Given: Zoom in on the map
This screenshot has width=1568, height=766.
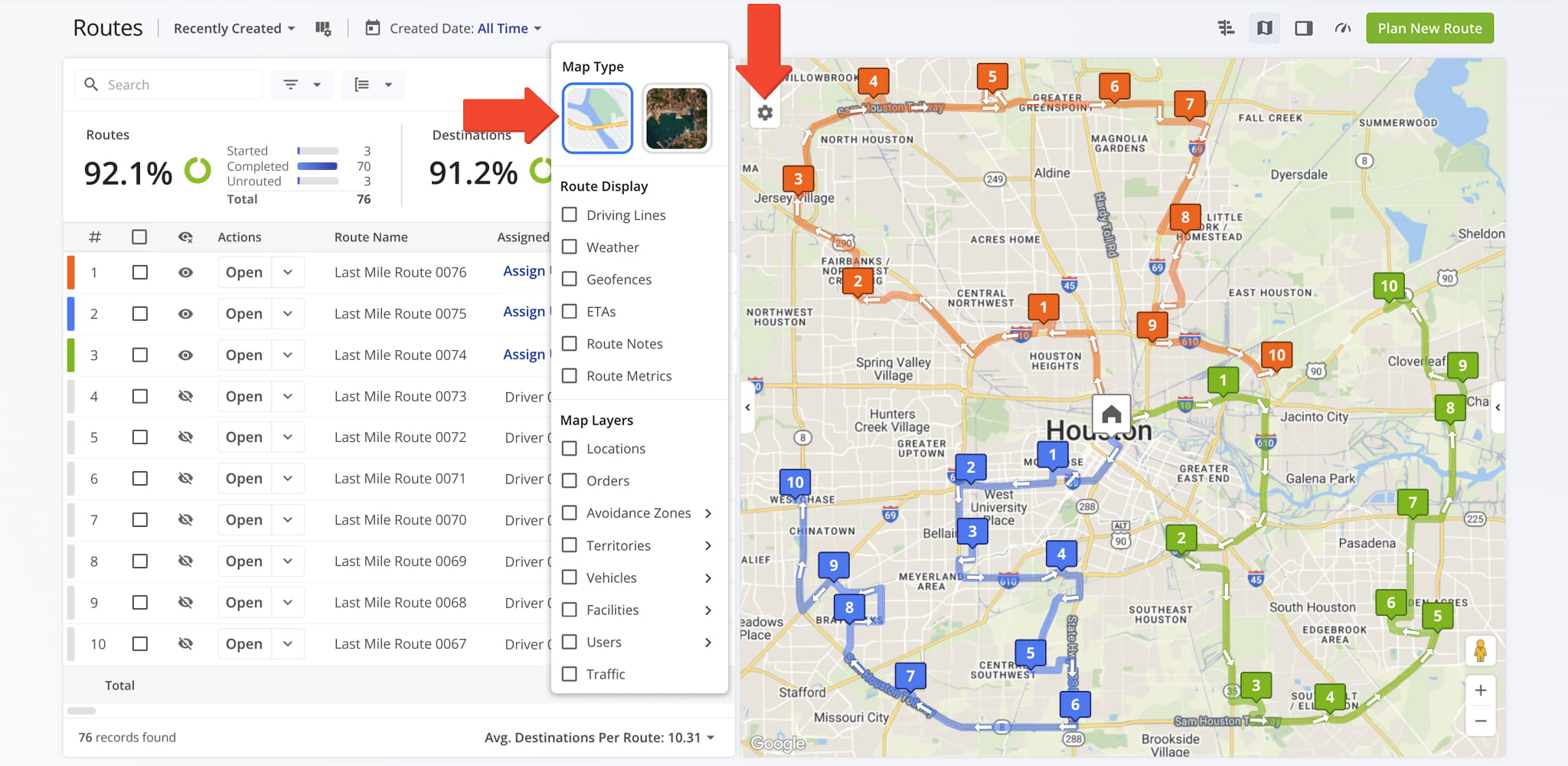Looking at the screenshot, I should pos(1480,690).
